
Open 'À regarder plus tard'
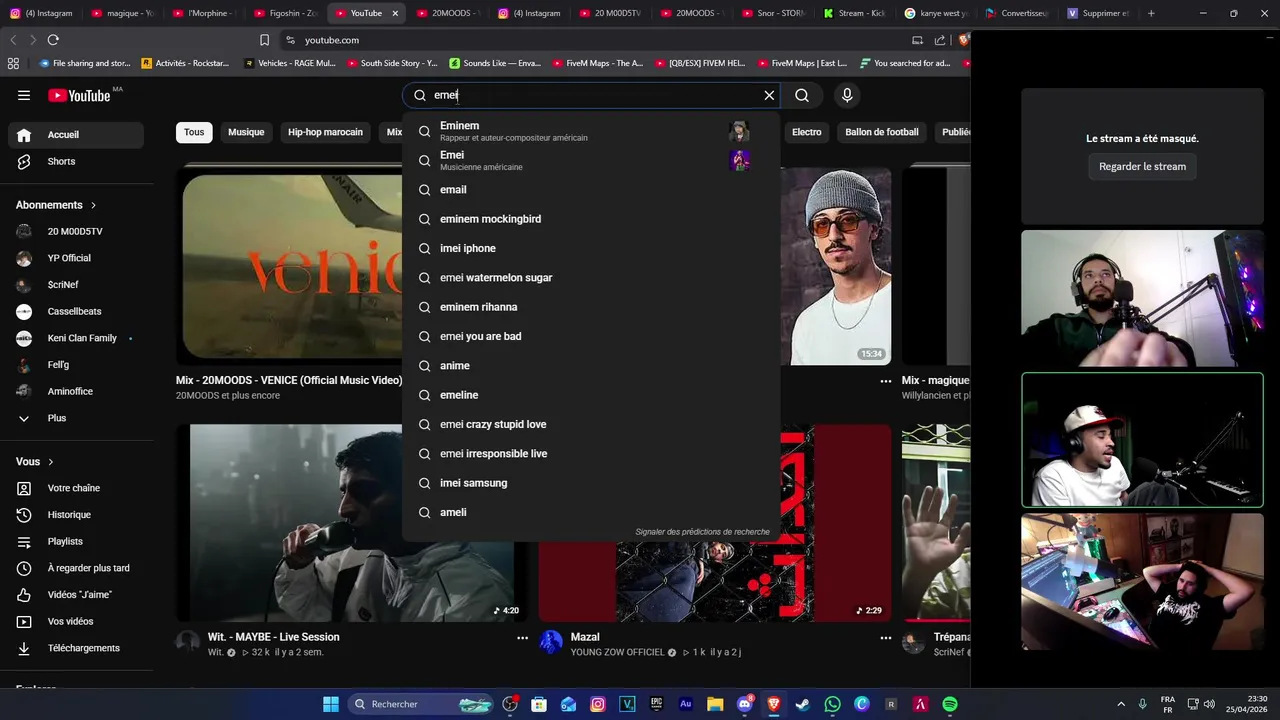pos(76,568)
